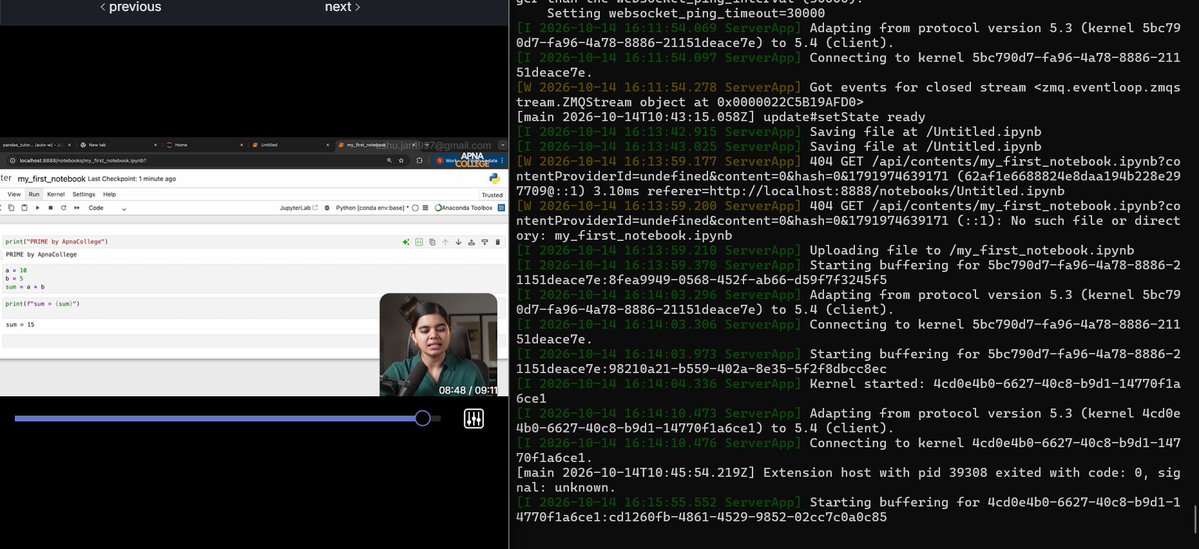The height and width of the screenshot is (549, 1199).
Task: Delete the cell with trash icon
Action: pyautogui.click(x=498, y=242)
